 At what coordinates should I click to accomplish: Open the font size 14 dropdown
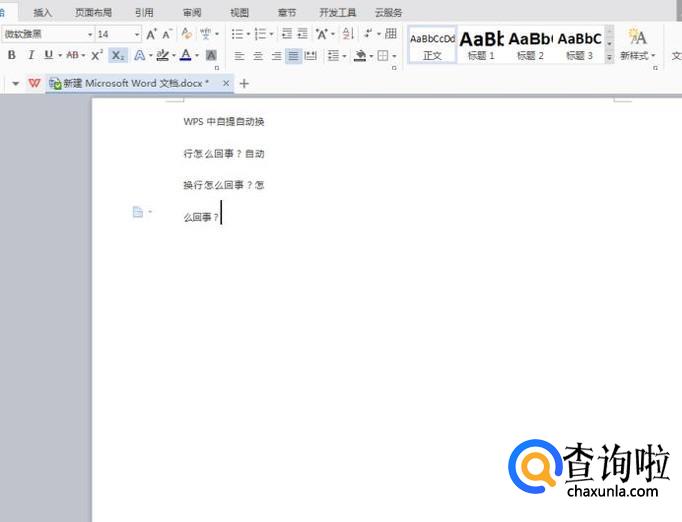tap(137, 34)
